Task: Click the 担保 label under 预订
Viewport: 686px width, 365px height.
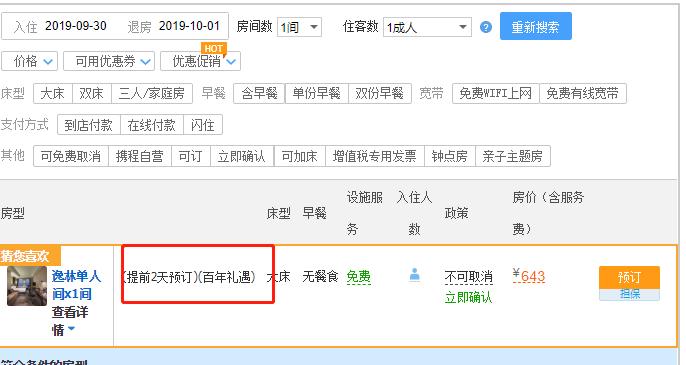Action: [x=629, y=294]
